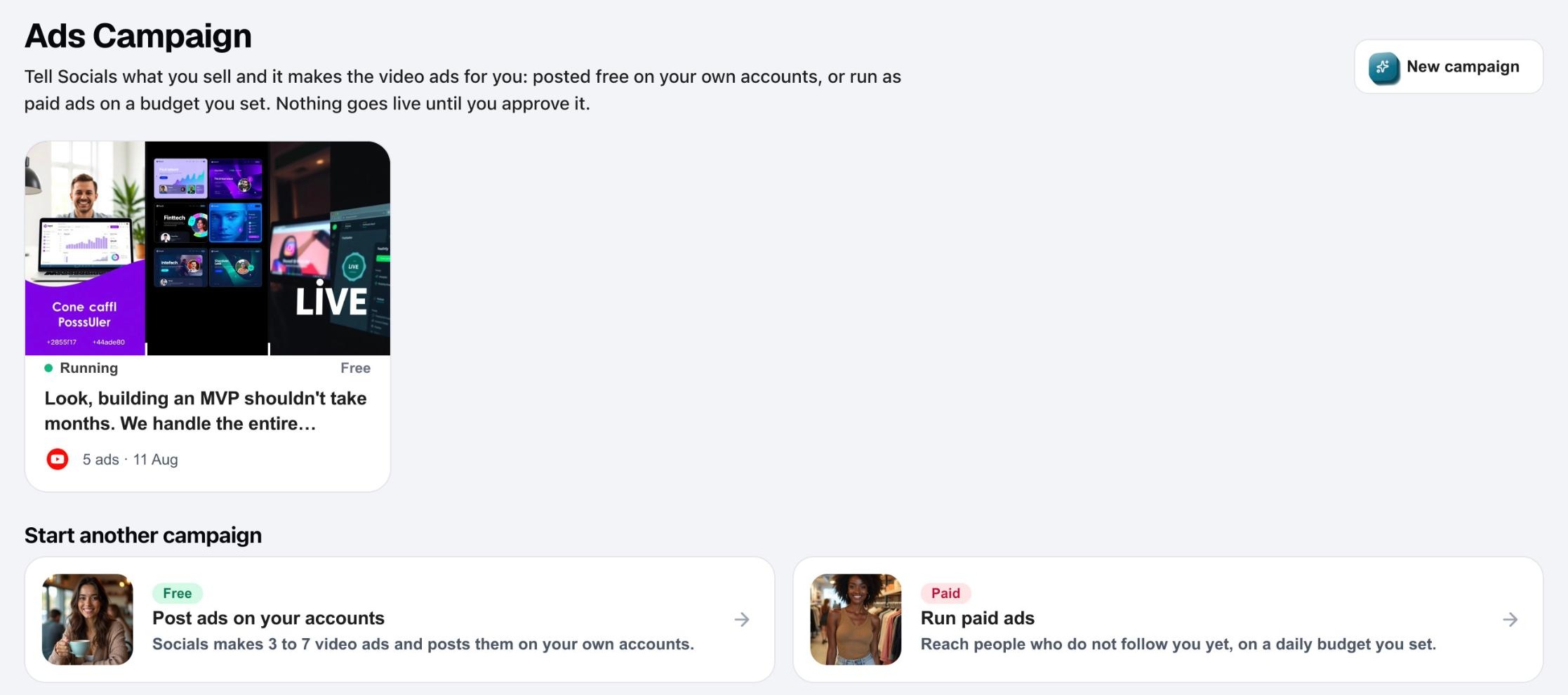Open the laptop presenter ad thumbnail

click(85, 248)
